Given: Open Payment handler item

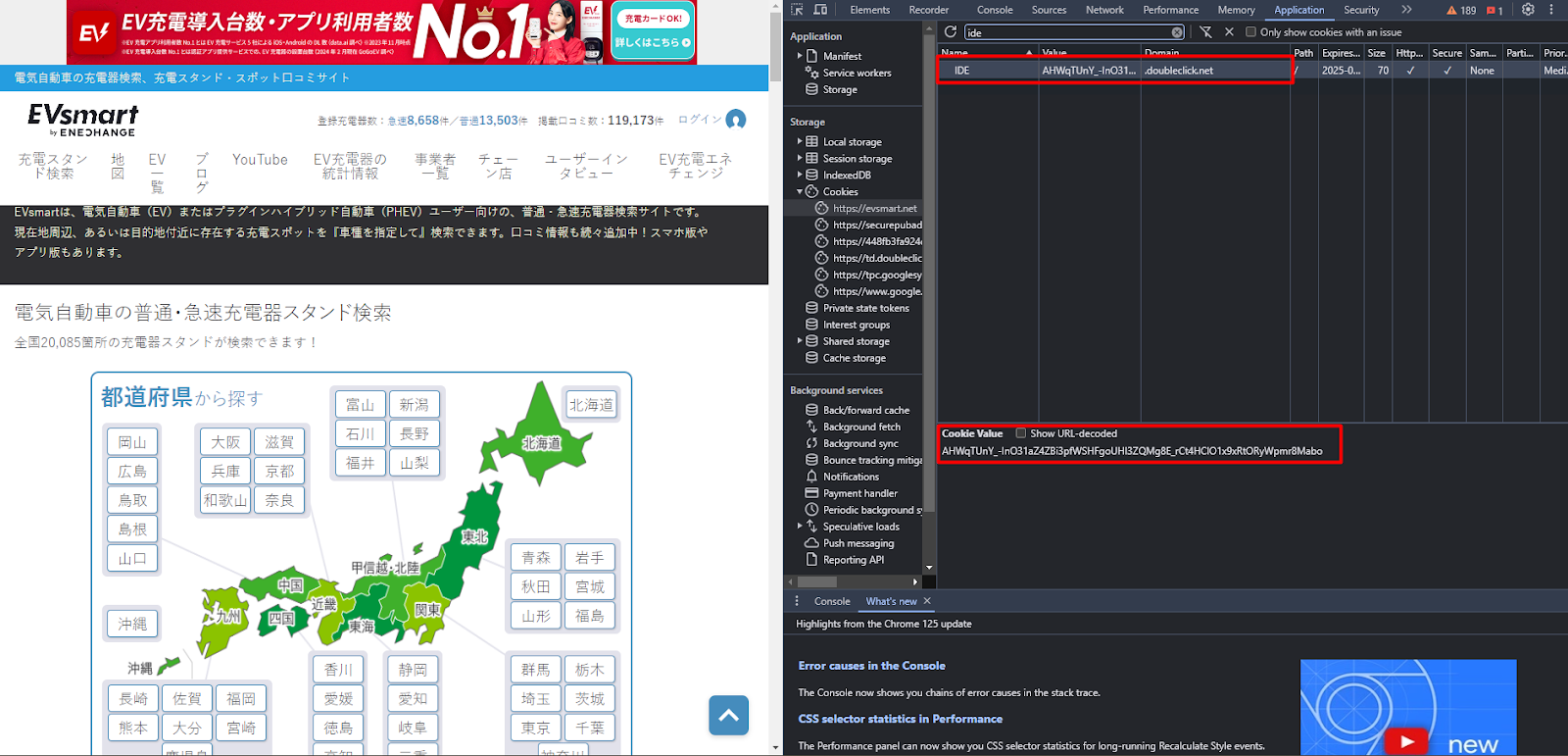Looking at the screenshot, I should [859, 493].
